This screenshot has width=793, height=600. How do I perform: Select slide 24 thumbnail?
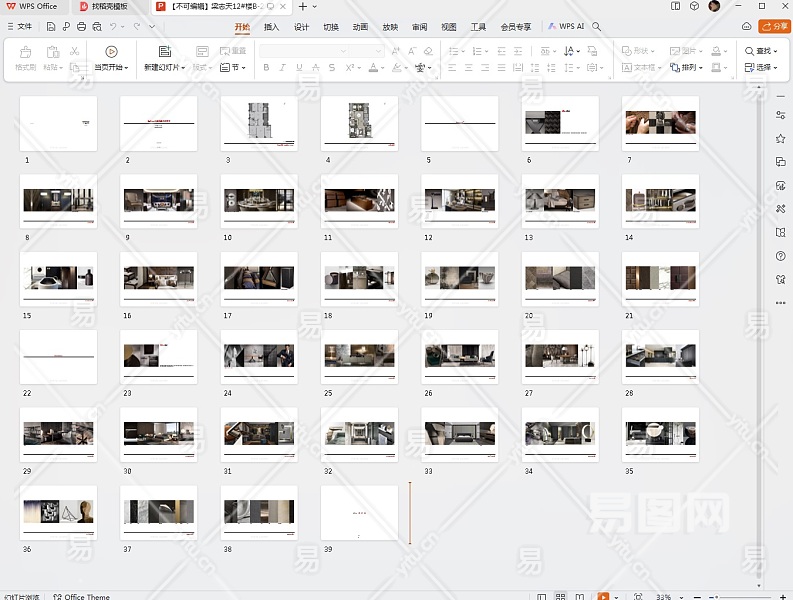click(259, 356)
